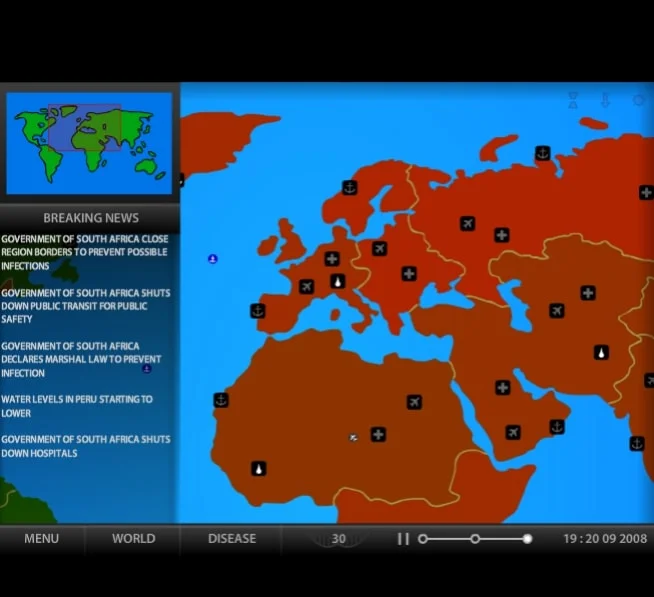Click the seaport anchor icon near India
Viewport: 654px width, 597px height.
637,443
